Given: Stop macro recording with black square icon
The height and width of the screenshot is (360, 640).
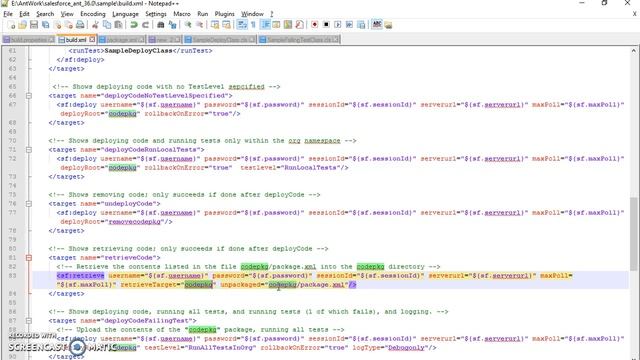Looking at the screenshot, I should [326, 25].
